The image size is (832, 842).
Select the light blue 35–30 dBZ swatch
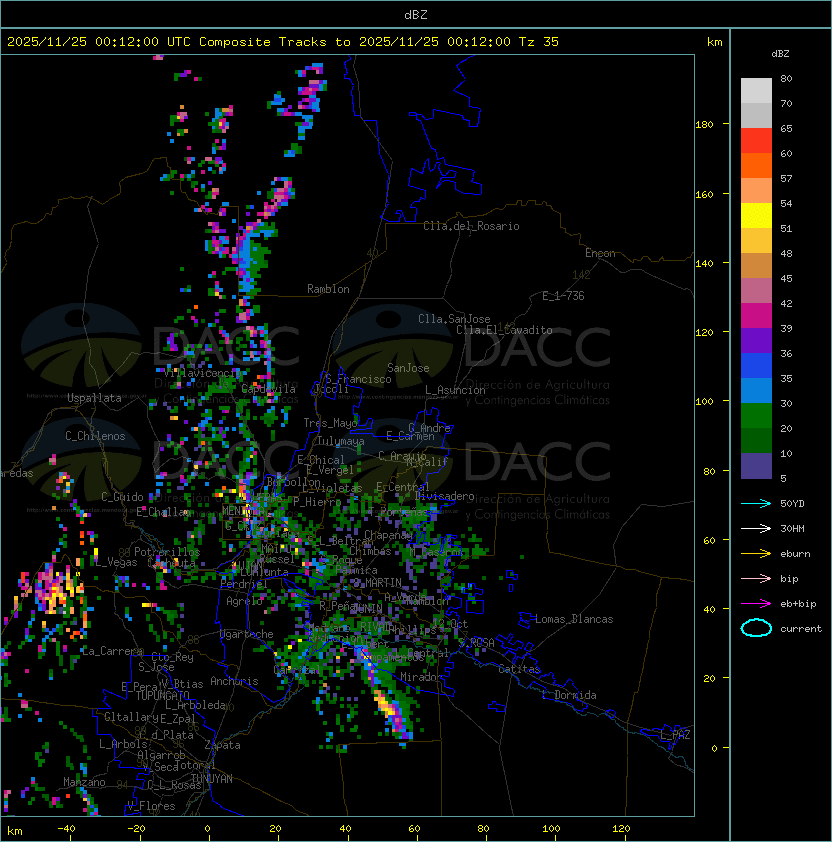[756, 390]
